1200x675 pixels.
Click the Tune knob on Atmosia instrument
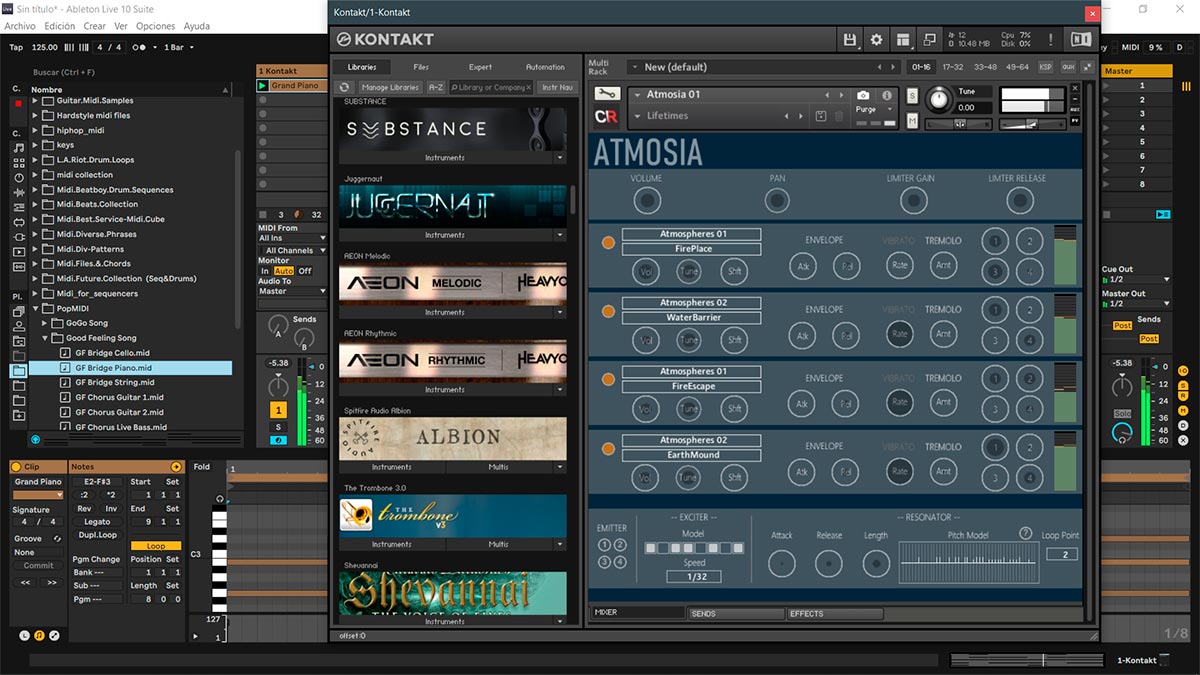coord(939,99)
